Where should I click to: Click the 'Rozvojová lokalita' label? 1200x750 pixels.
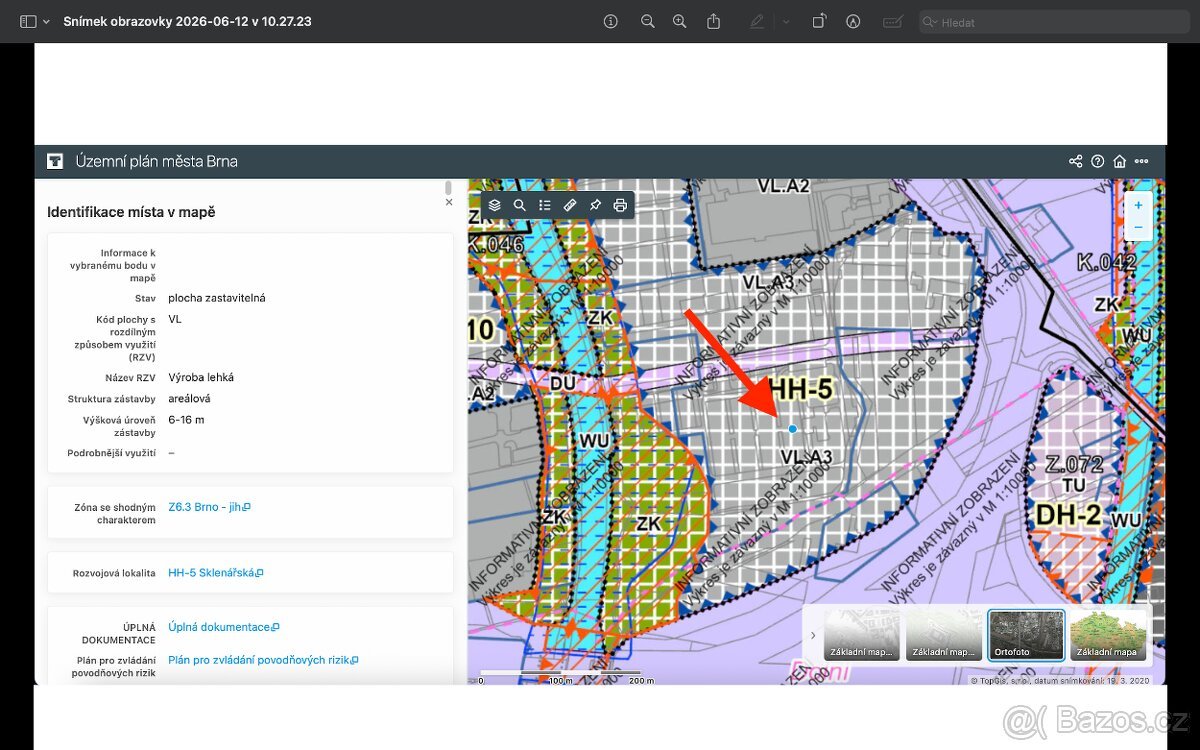pos(114,573)
